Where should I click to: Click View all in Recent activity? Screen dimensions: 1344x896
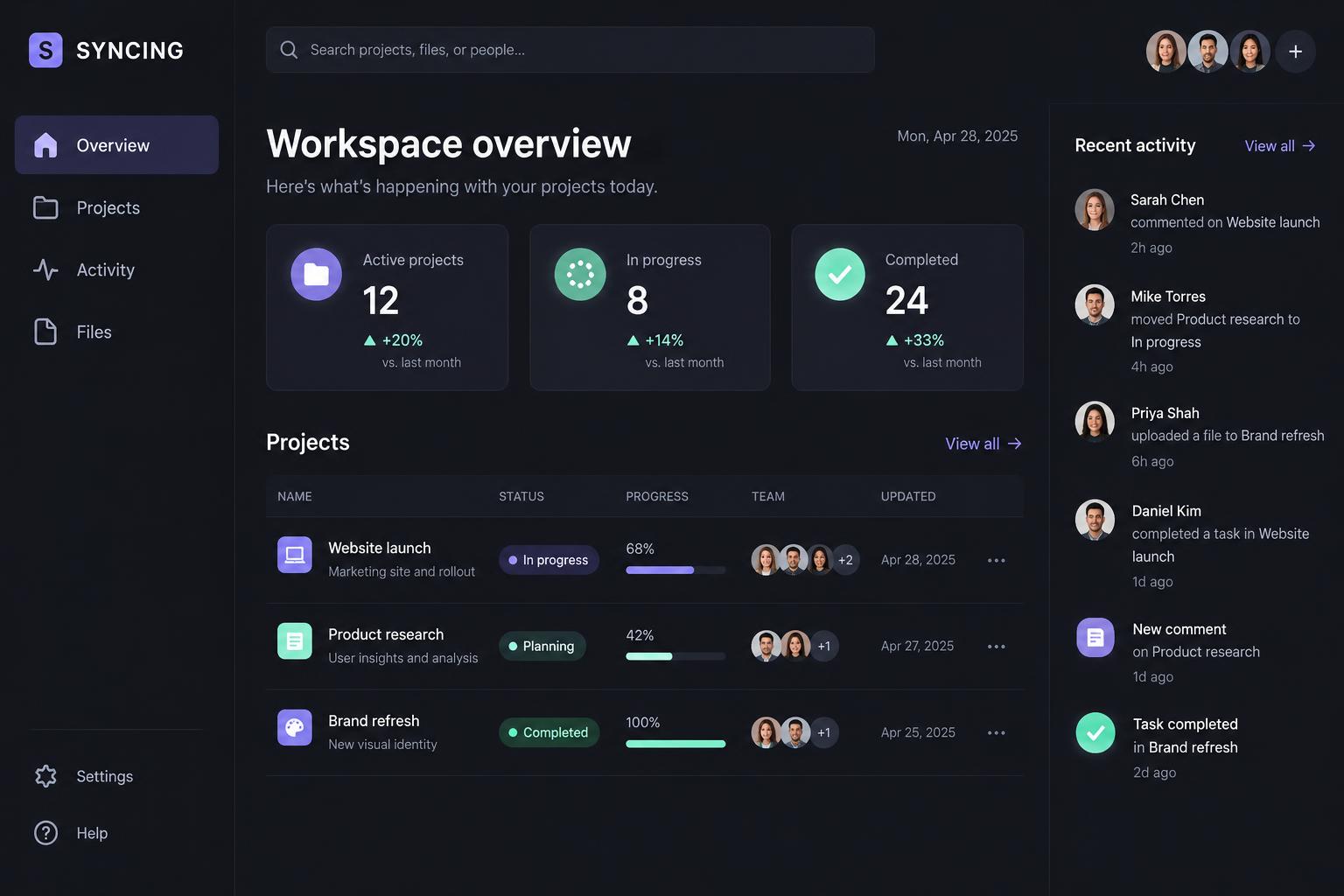click(1280, 146)
